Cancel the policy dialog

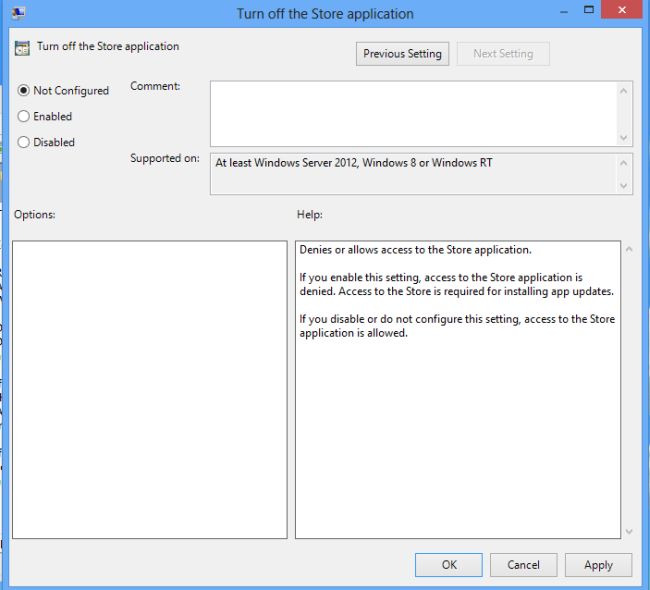point(523,565)
